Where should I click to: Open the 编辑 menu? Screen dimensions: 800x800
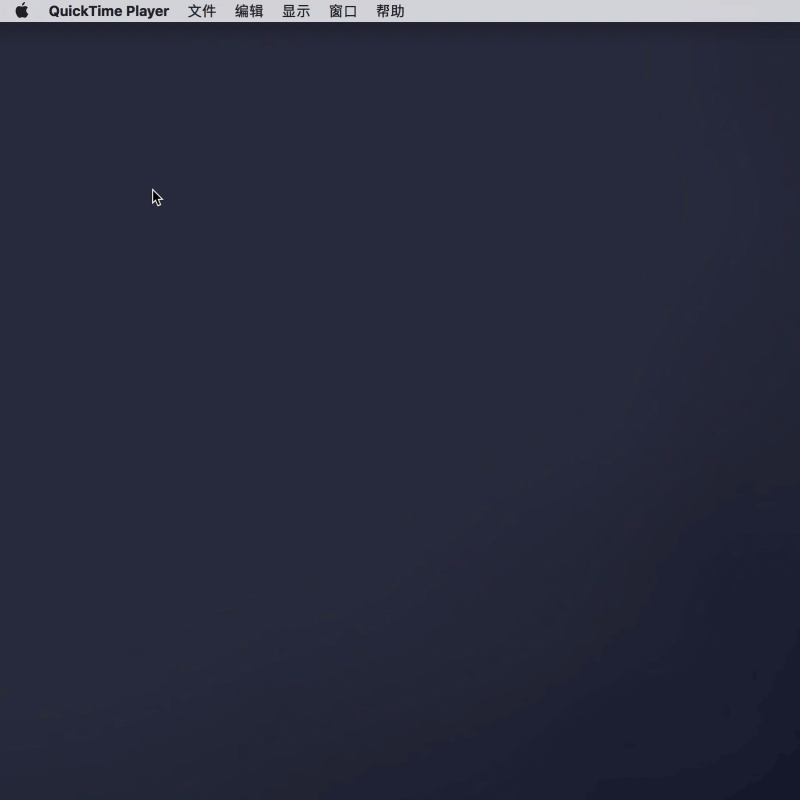point(249,11)
